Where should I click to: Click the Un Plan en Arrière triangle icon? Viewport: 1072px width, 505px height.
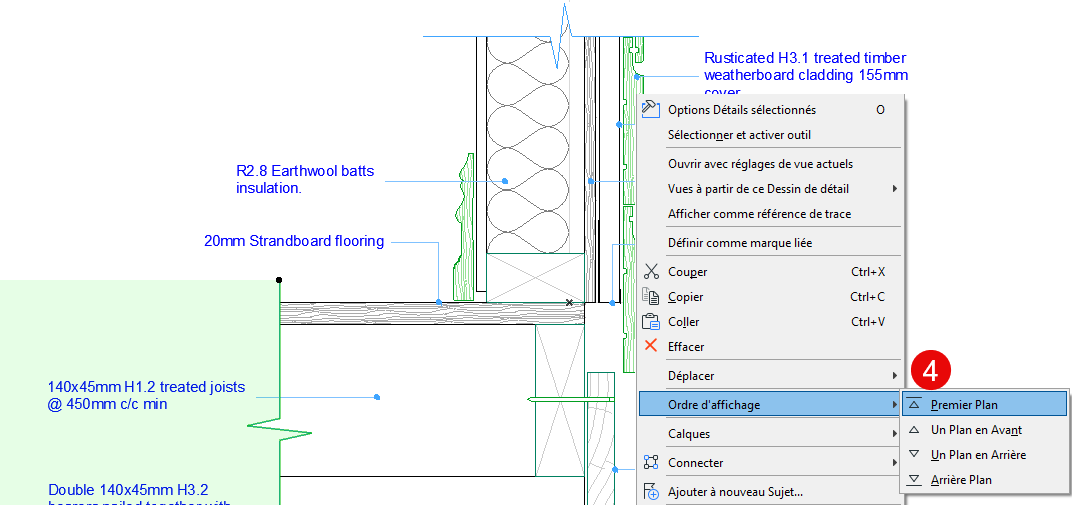tap(914, 454)
